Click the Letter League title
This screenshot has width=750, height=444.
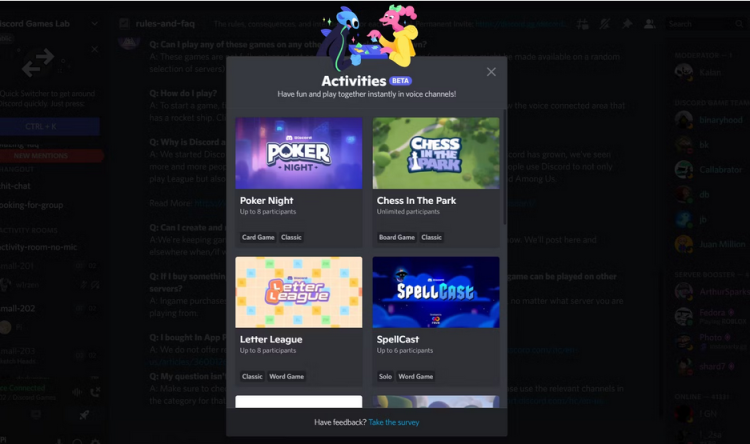click(x=271, y=339)
